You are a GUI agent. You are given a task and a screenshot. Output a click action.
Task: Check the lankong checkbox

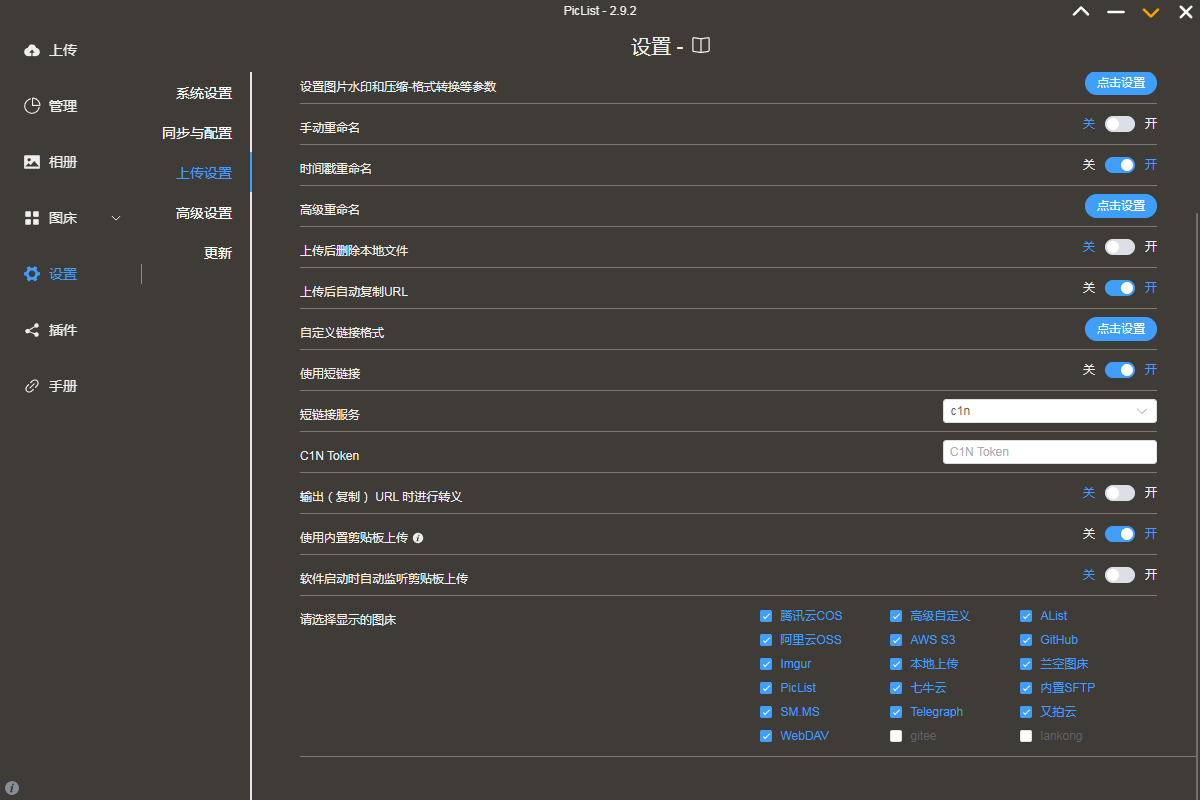[1026, 736]
